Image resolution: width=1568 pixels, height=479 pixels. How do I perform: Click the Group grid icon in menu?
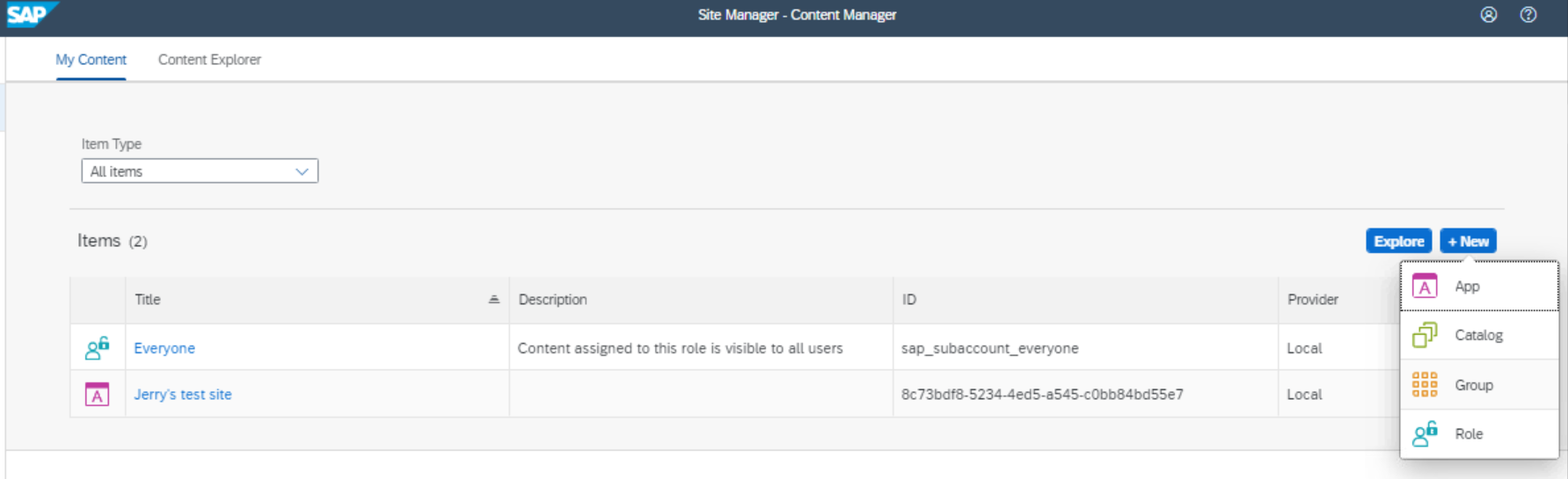[x=1425, y=385]
